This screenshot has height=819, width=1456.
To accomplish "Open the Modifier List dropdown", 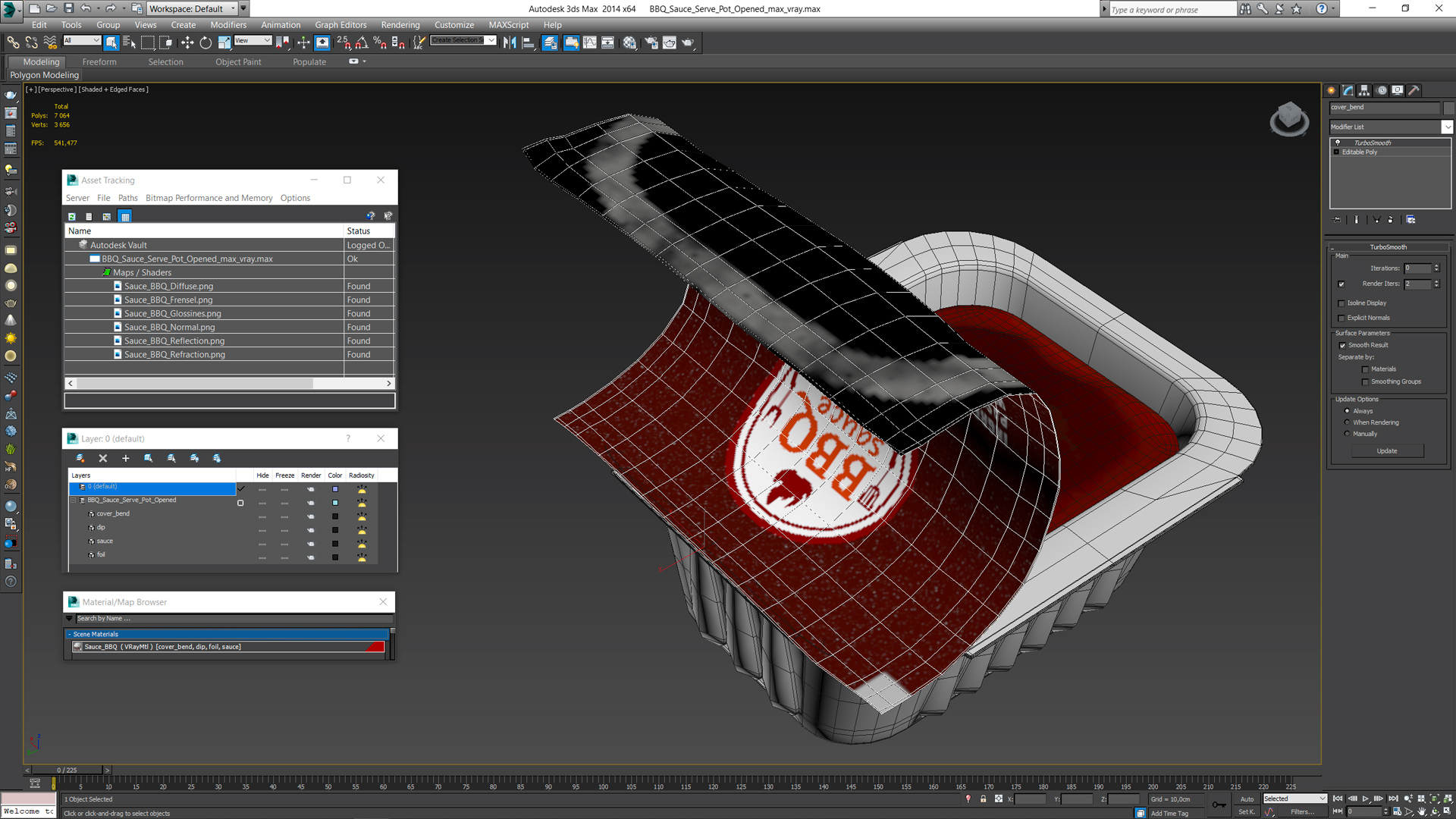I will click(x=1447, y=127).
